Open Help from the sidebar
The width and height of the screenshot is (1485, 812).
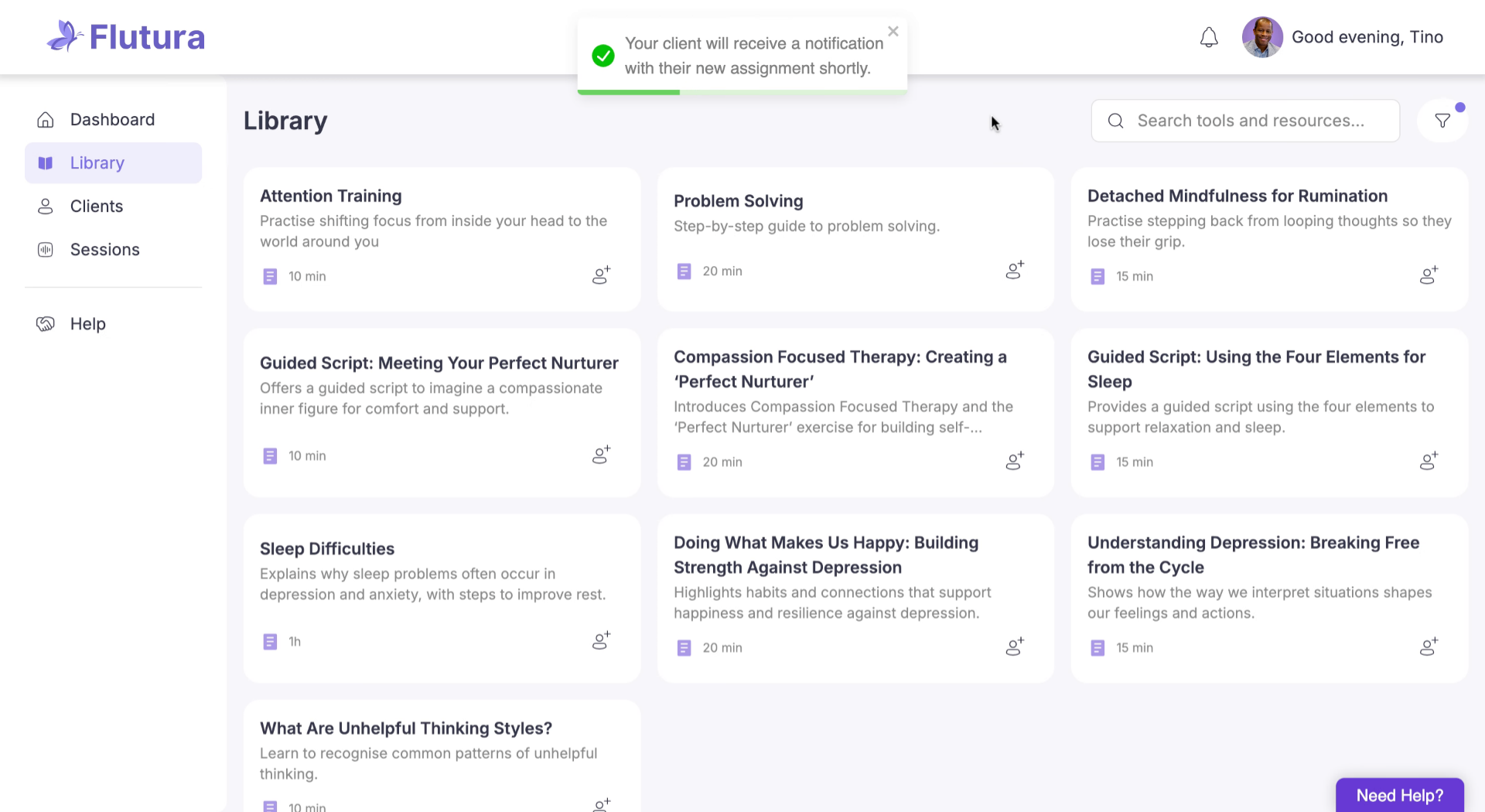(87, 324)
